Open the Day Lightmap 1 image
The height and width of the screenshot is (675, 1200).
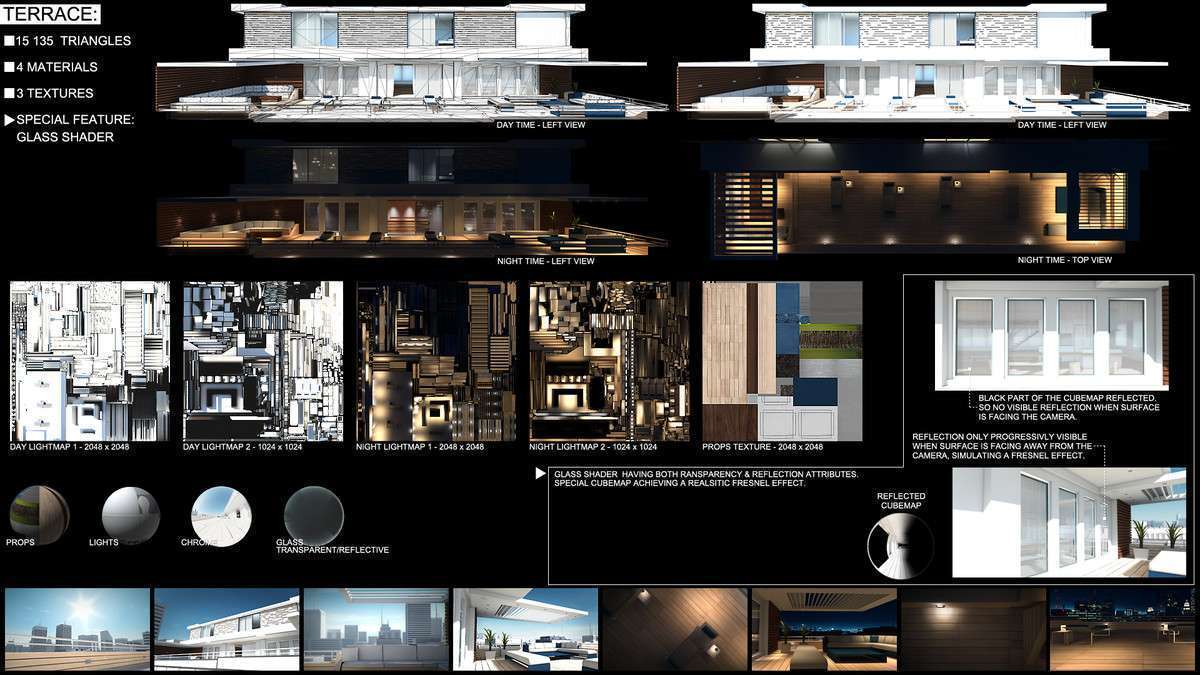pos(90,361)
